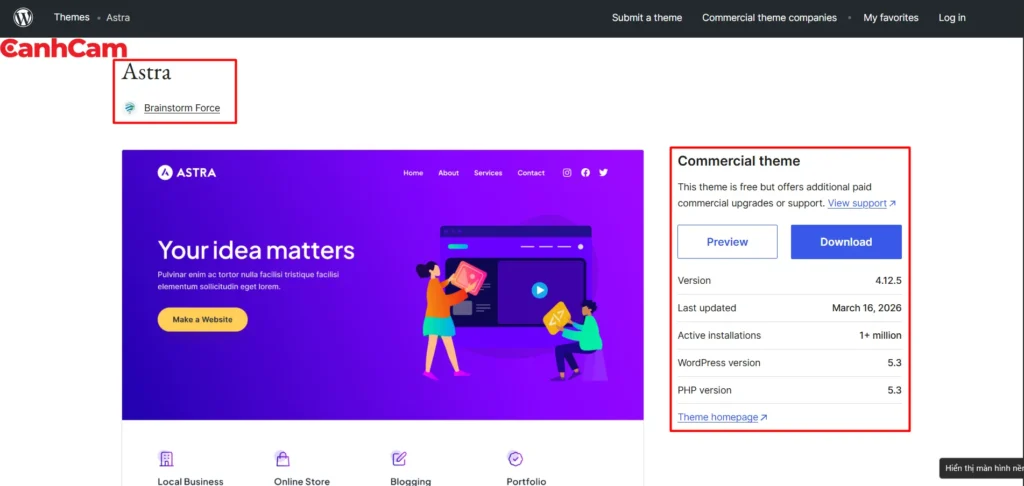Click the WordPress logo icon
1024x486 pixels.
23,18
